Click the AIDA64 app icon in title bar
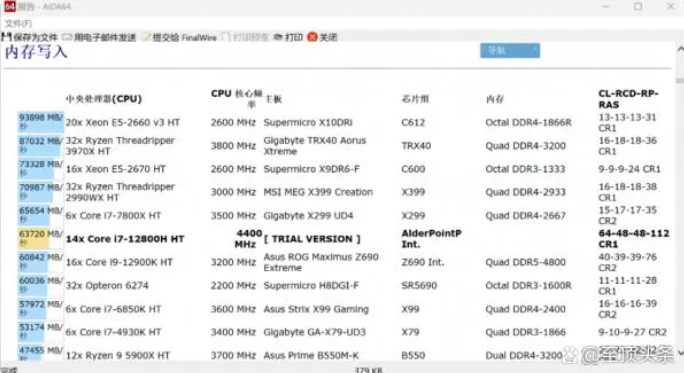Viewport: 684px width, 373px height. pyautogui.click(x=10, y=7)
